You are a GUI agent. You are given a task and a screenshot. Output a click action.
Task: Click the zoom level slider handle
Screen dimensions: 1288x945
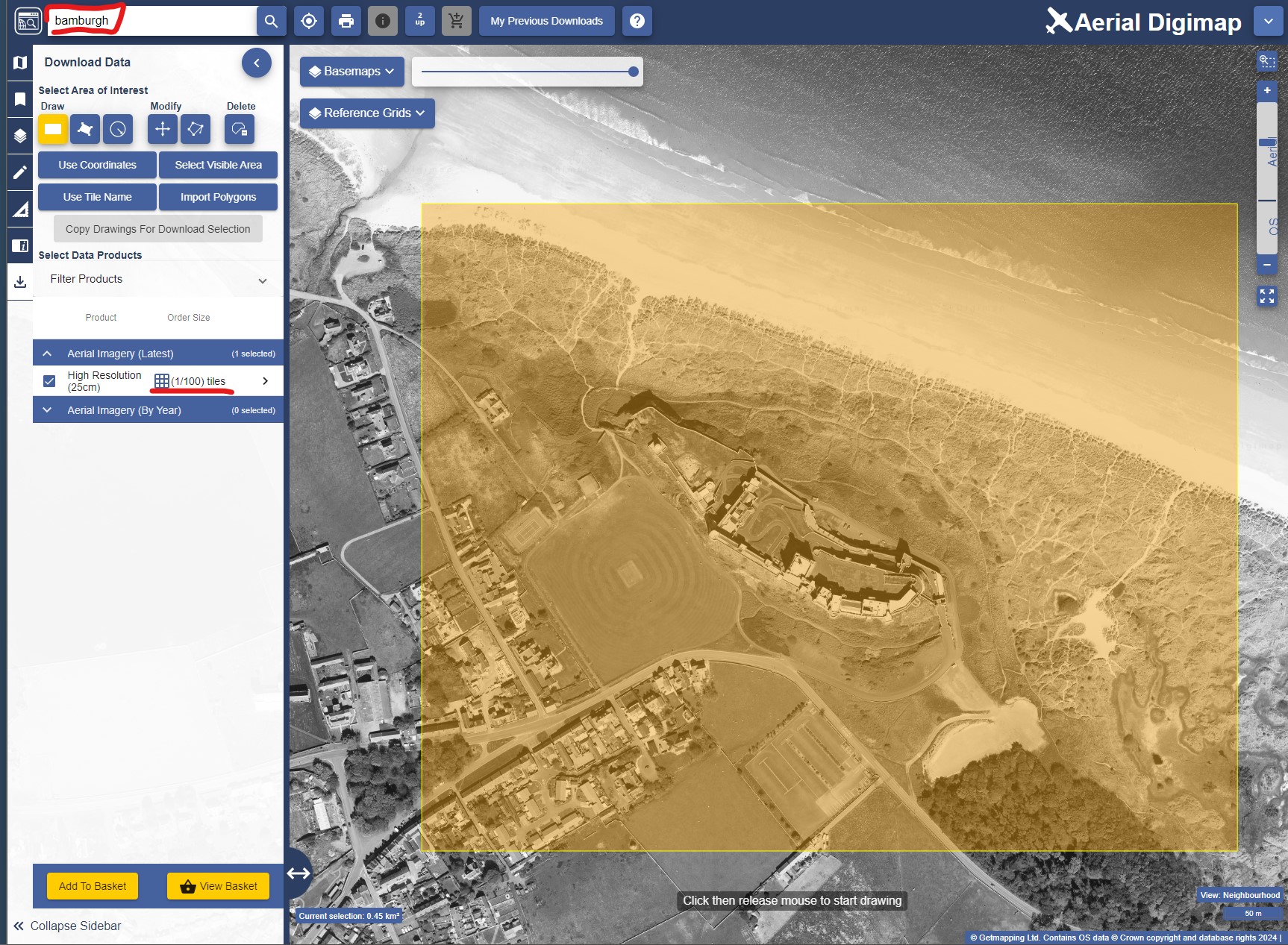tap(1267, 142)
